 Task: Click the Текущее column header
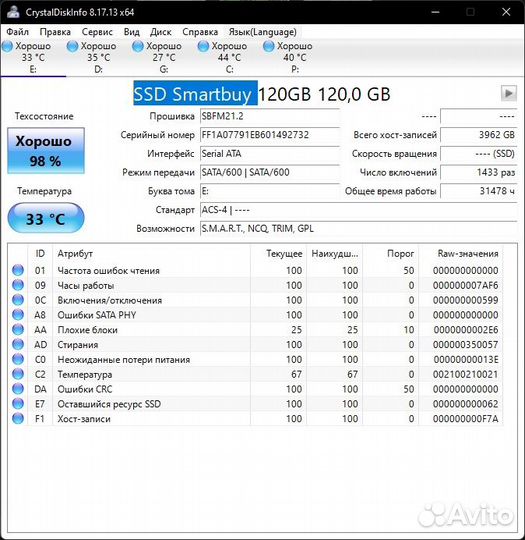point(279,254)
